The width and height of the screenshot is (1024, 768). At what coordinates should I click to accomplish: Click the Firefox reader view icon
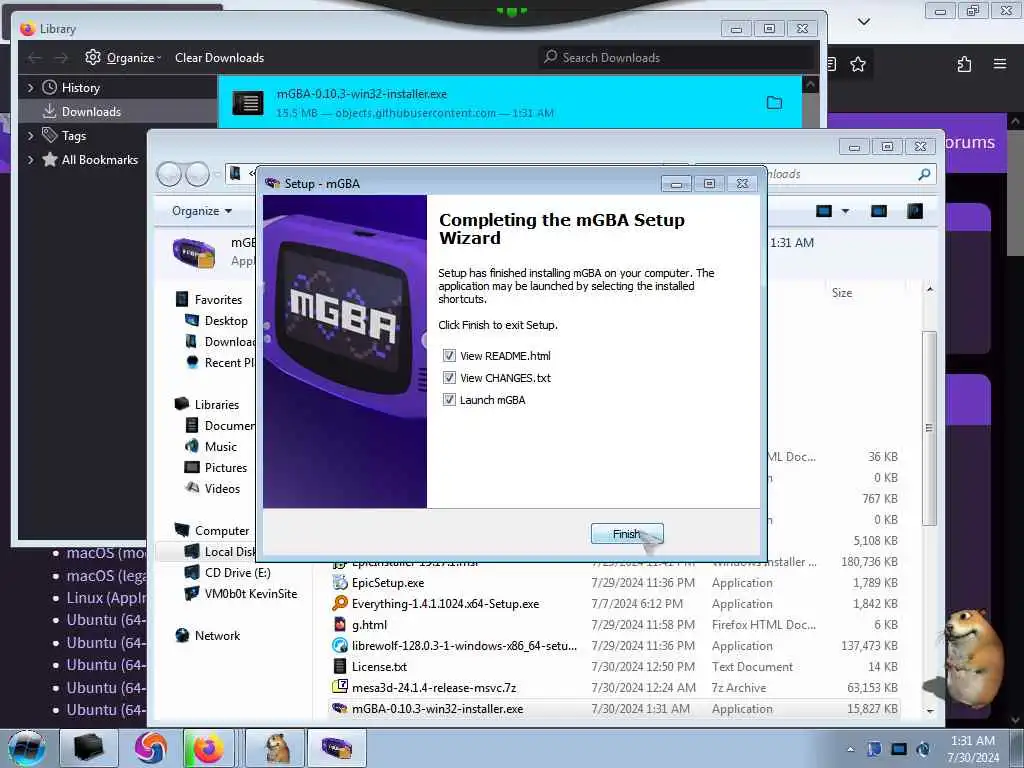831,64
